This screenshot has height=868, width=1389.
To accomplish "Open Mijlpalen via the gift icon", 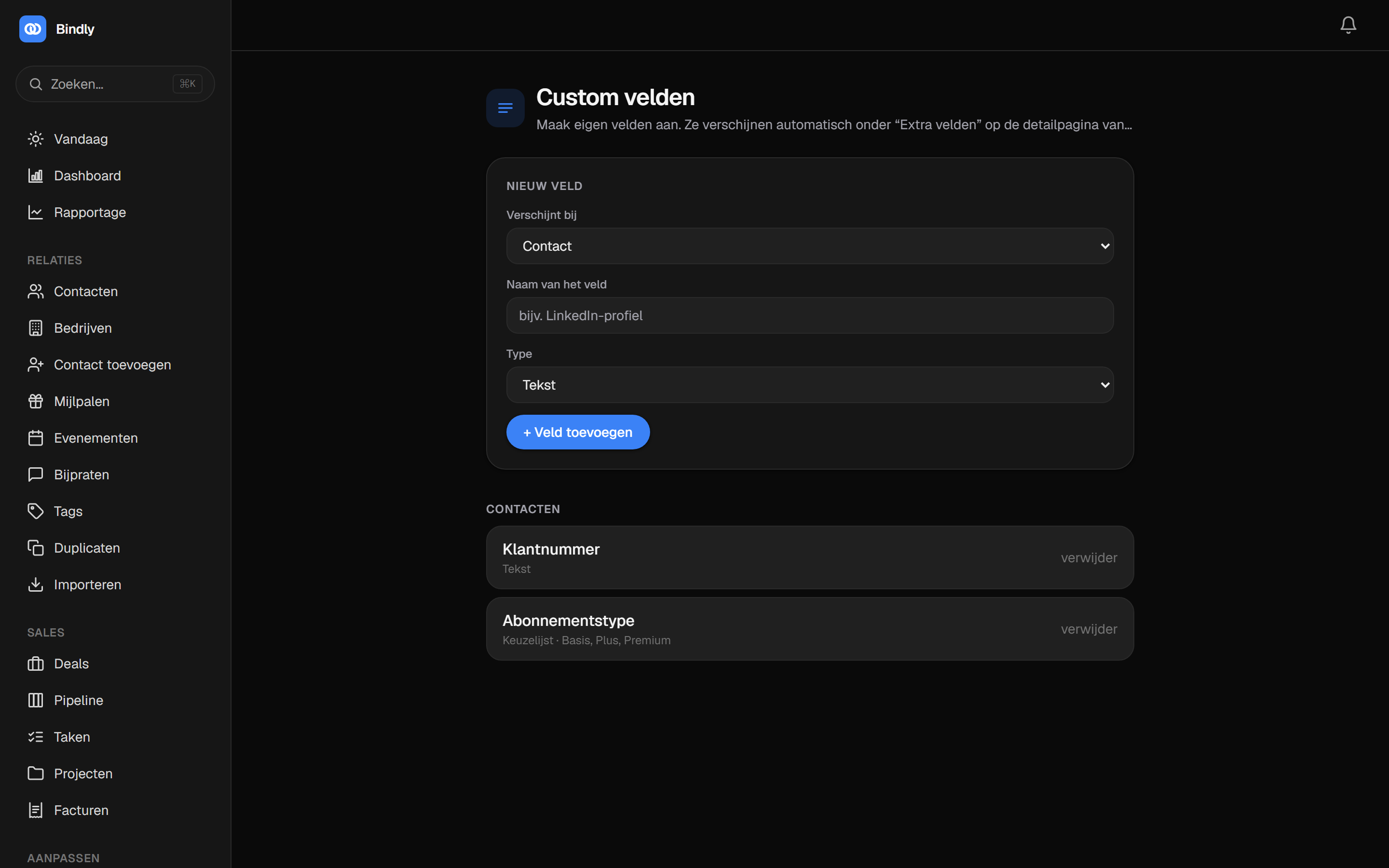I will (36, 401).
